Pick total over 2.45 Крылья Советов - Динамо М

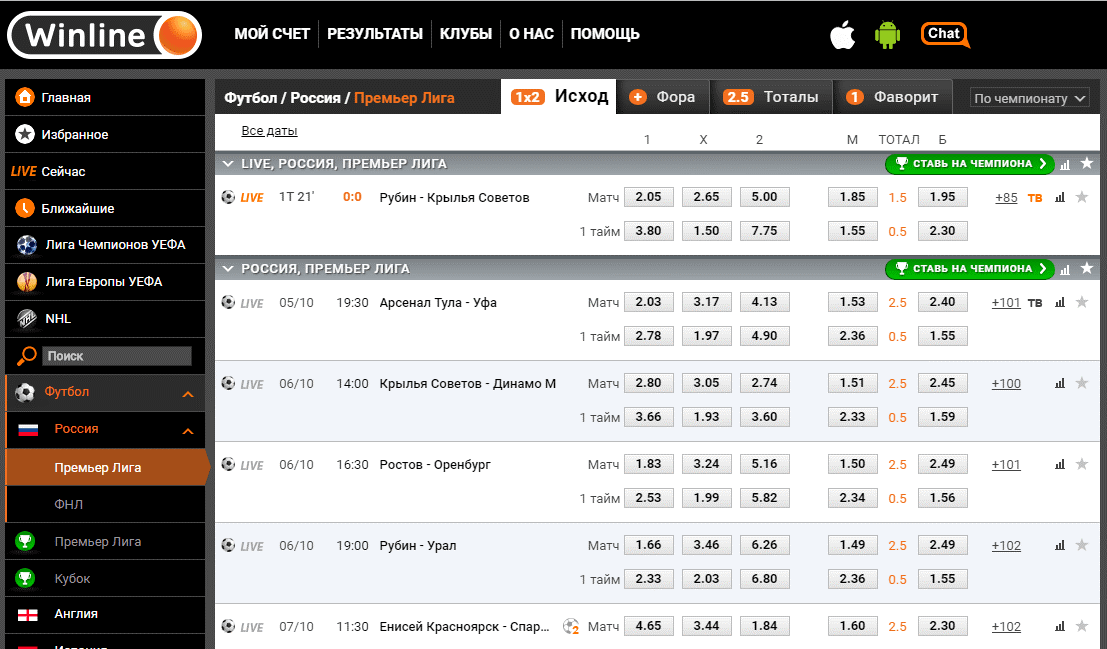click(x=943, y=383)
